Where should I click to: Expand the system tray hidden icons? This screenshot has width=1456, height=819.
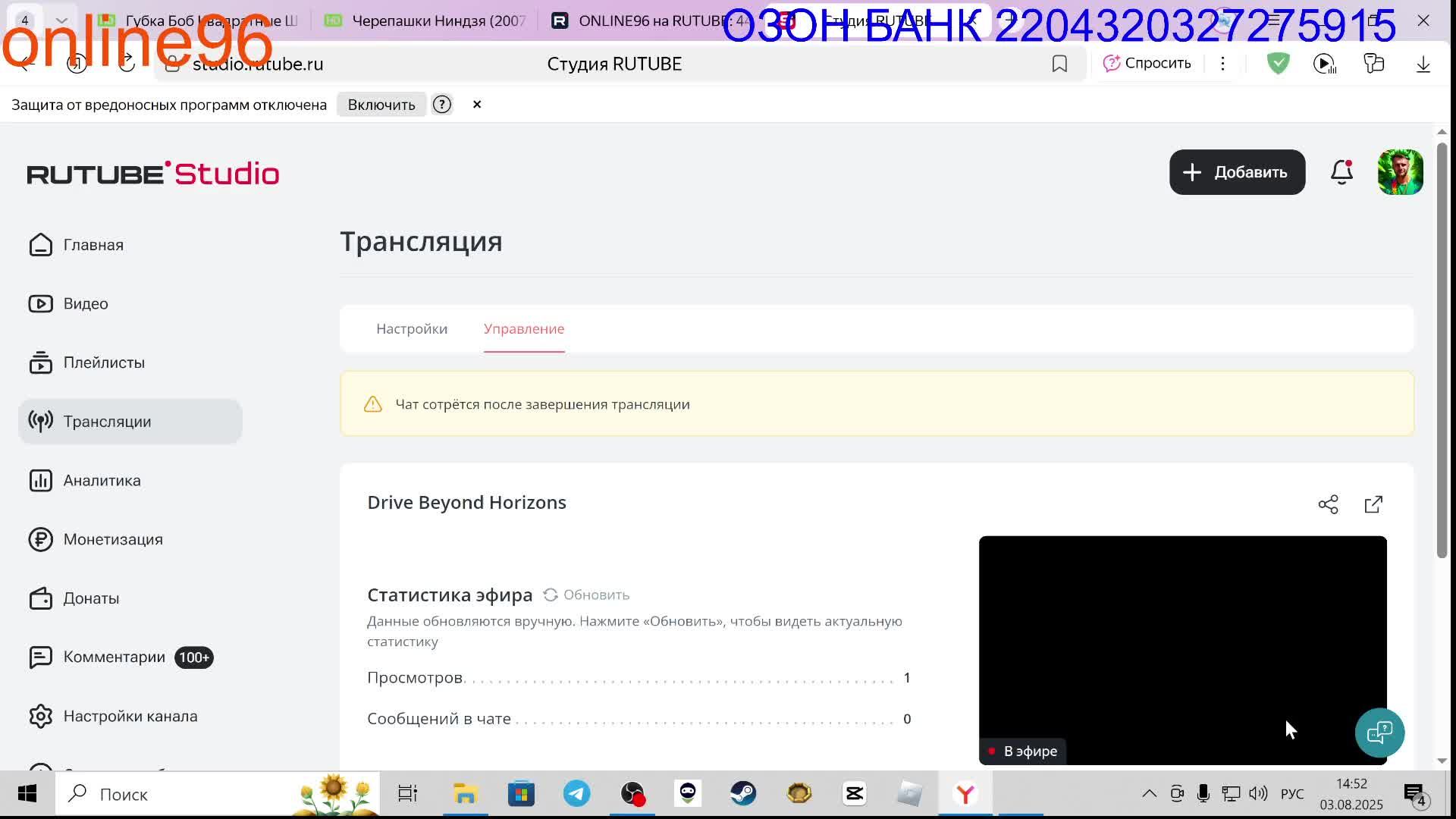pyautogui.click(x=1149, y=794)
